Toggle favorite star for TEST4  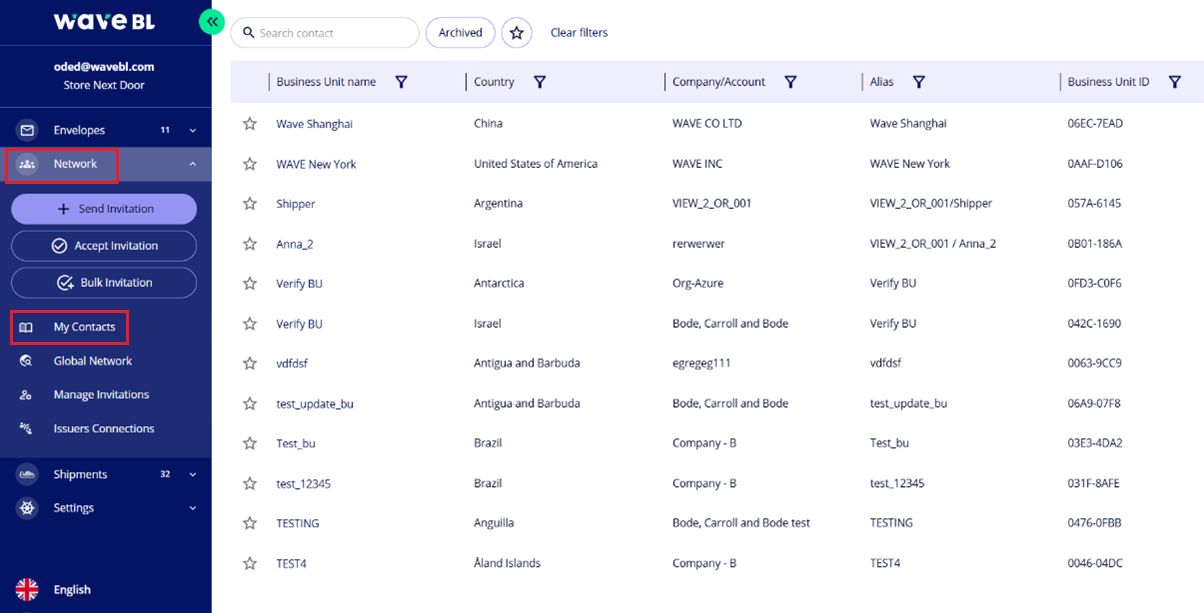[x=250, y=563]
